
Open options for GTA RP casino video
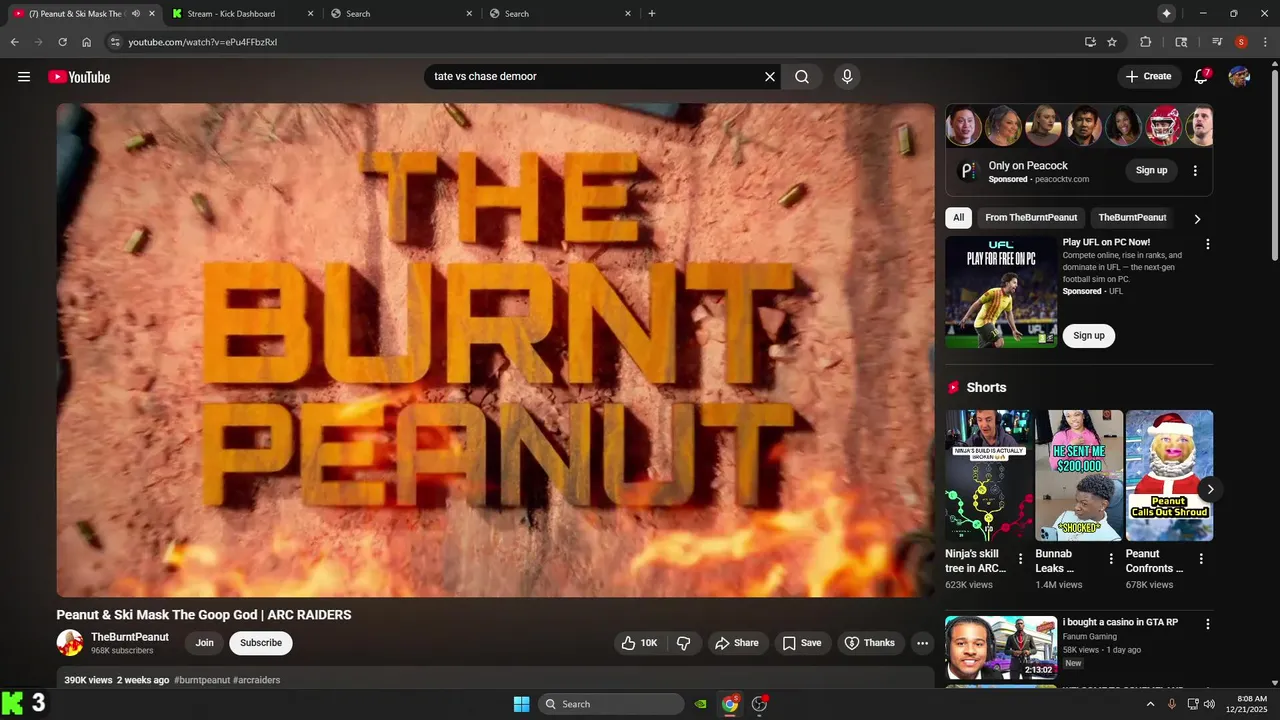click(1207, 624)
